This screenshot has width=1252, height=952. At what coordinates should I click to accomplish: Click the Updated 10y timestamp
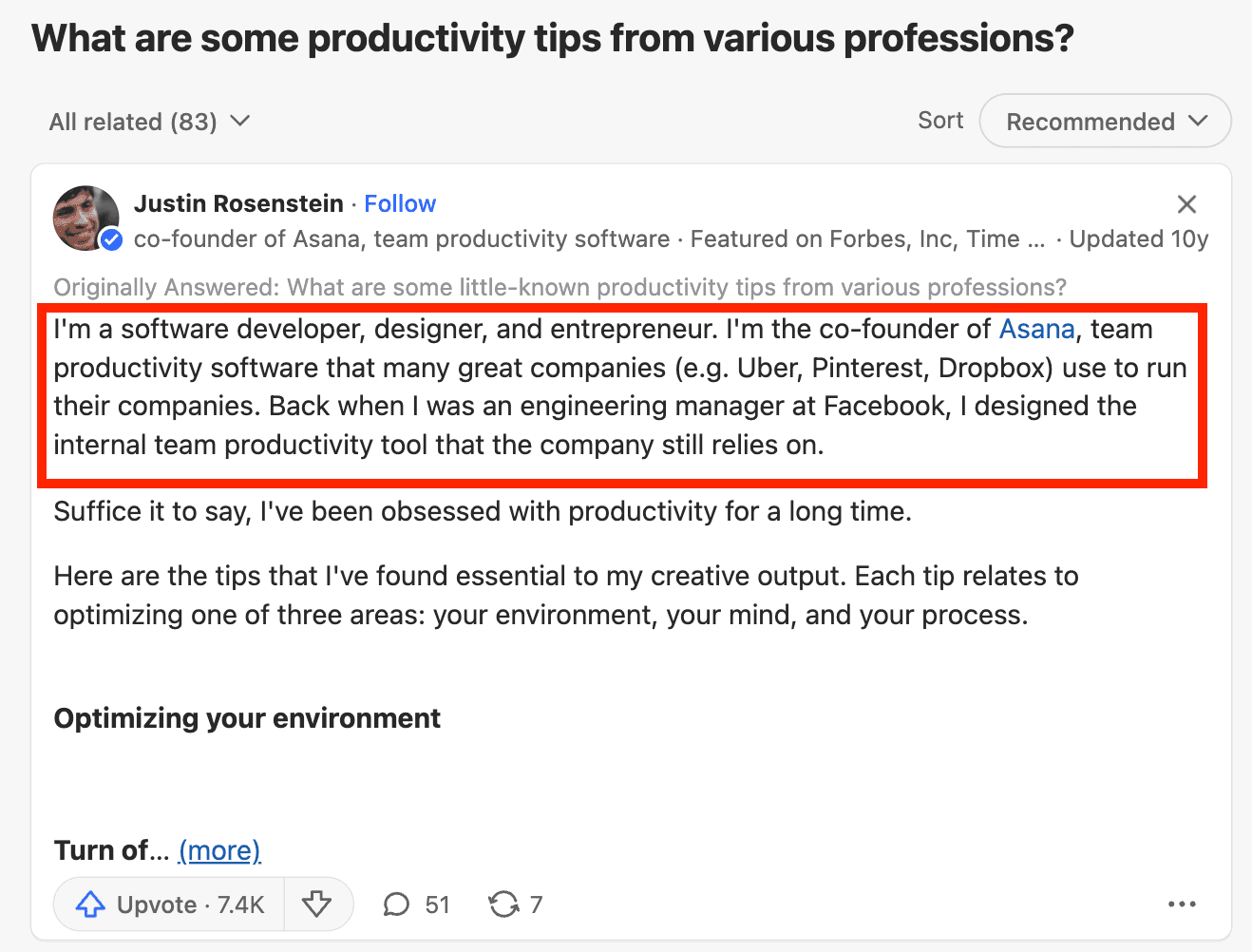pyautogui.click(x=1138, y=239)
